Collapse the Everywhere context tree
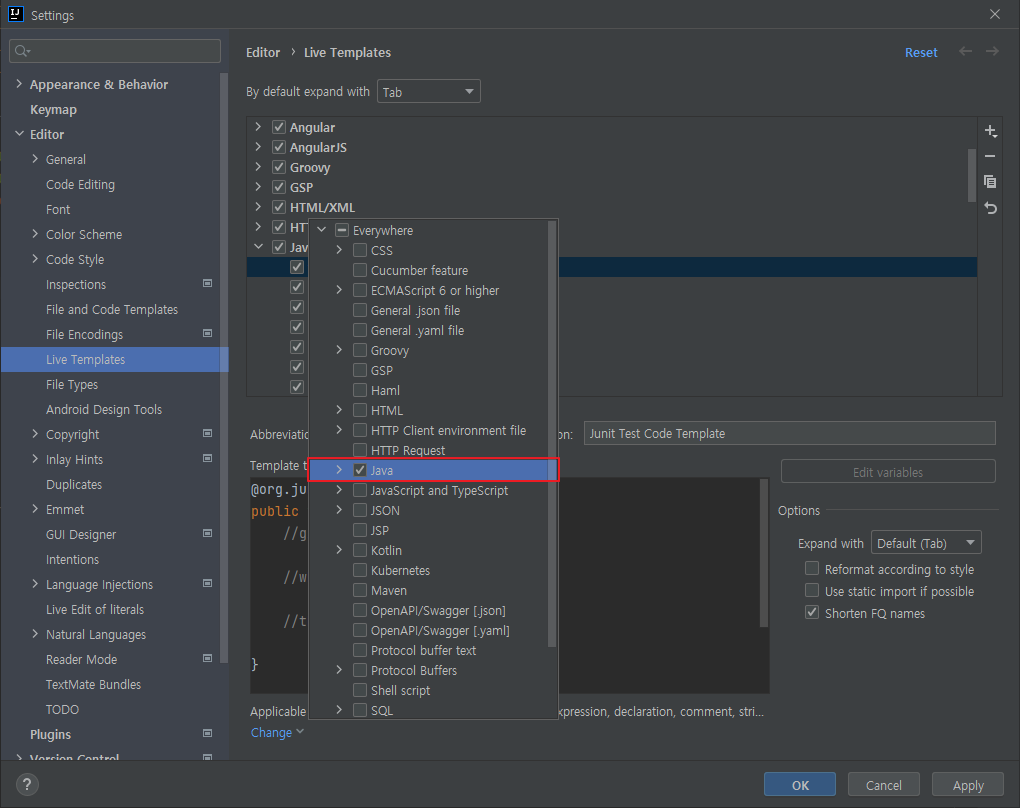Screen dimensions: 1020x808 coord(321,230)
